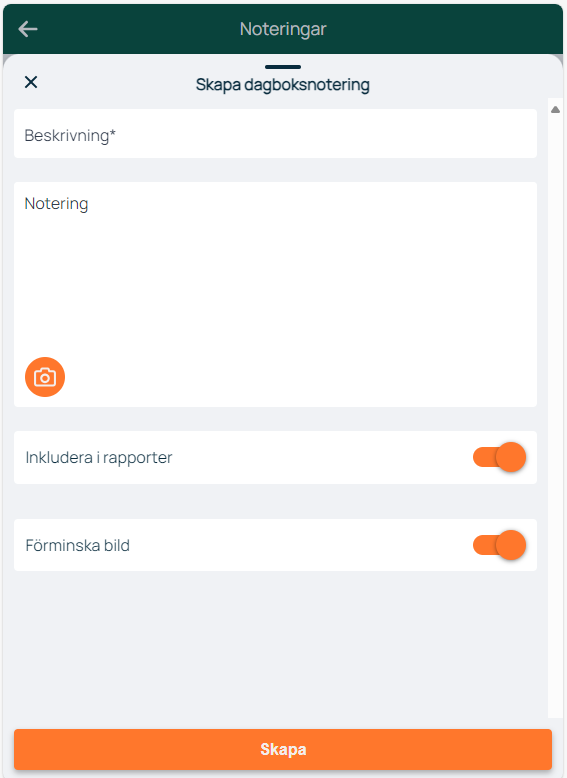Click the Förminska bild label text
The width and height of the screenshot is (567, 778).
tap(77, 545)
